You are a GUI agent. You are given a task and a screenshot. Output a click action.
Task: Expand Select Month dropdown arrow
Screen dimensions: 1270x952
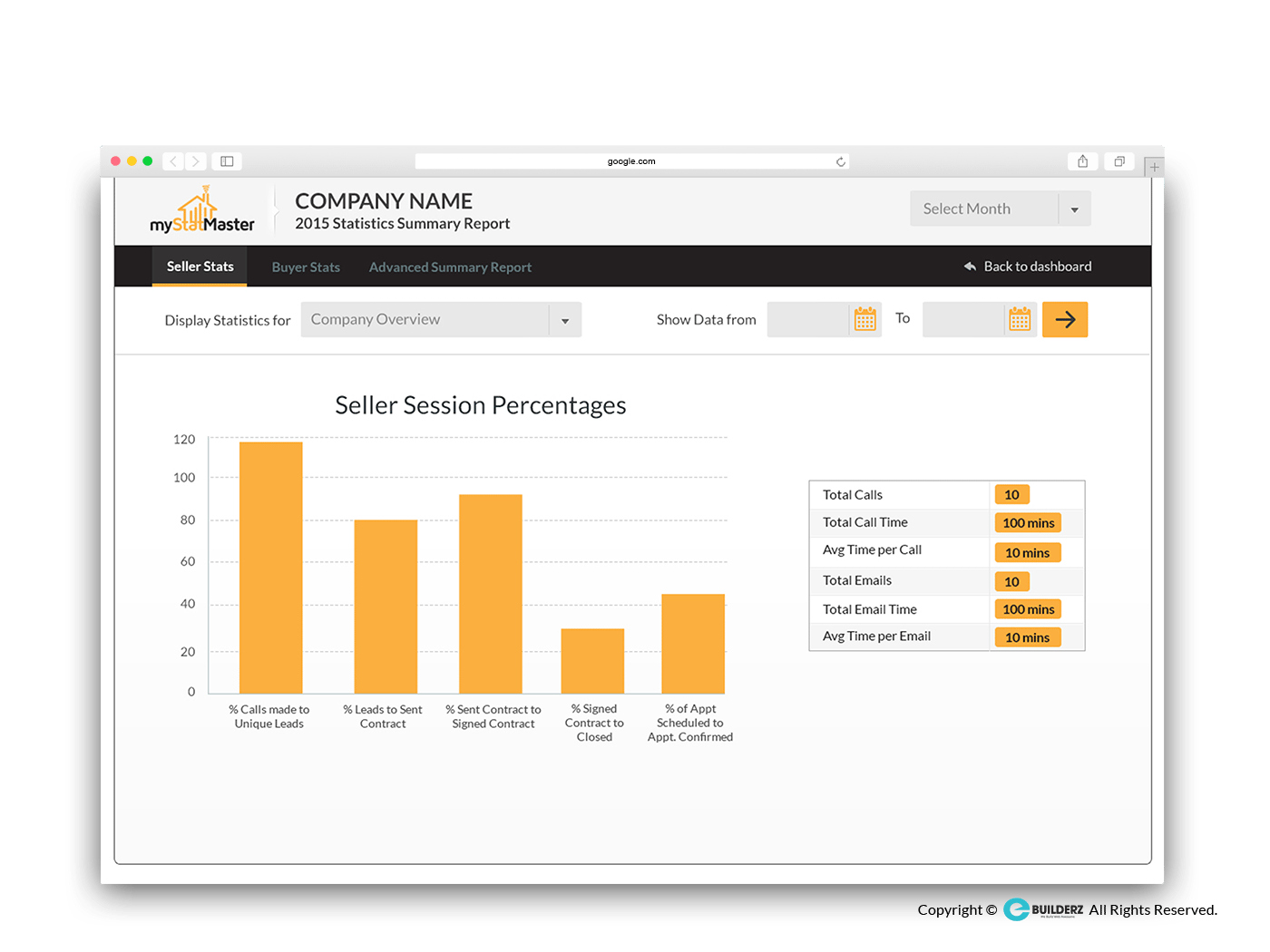1075,209
